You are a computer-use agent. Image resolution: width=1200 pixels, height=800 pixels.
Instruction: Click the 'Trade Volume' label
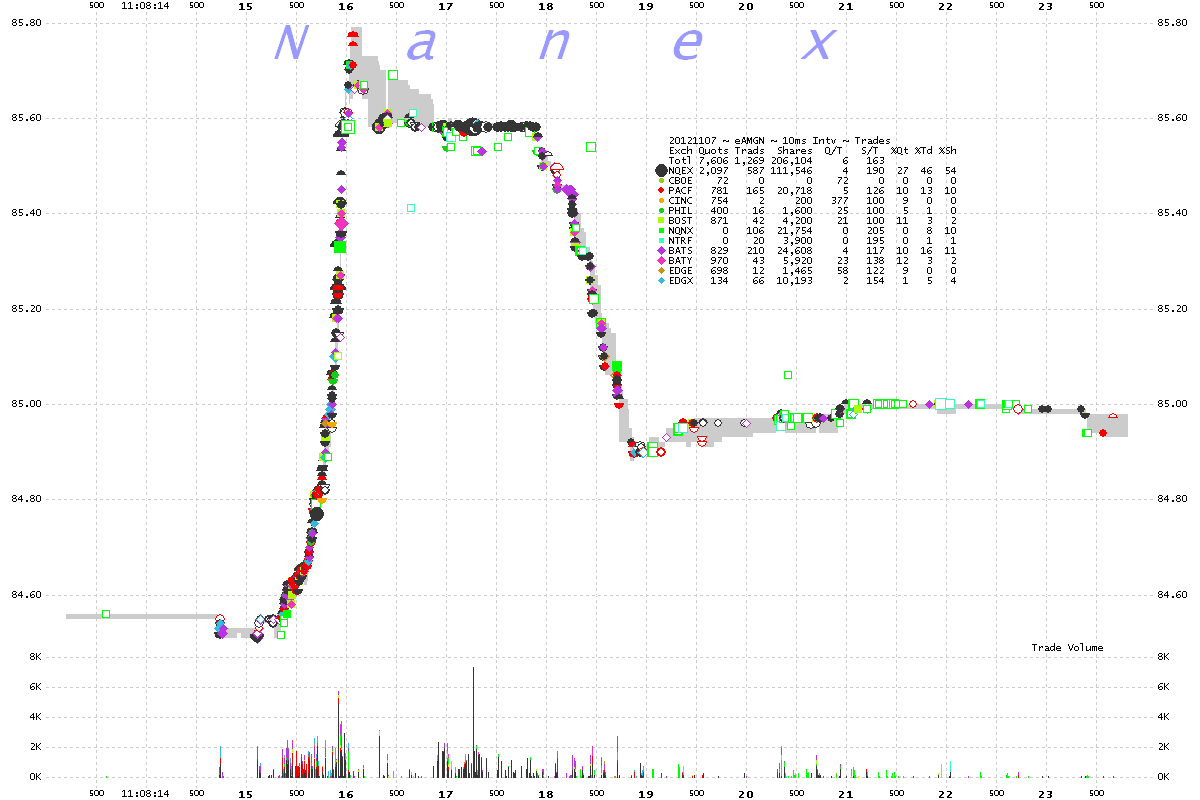1068,648
